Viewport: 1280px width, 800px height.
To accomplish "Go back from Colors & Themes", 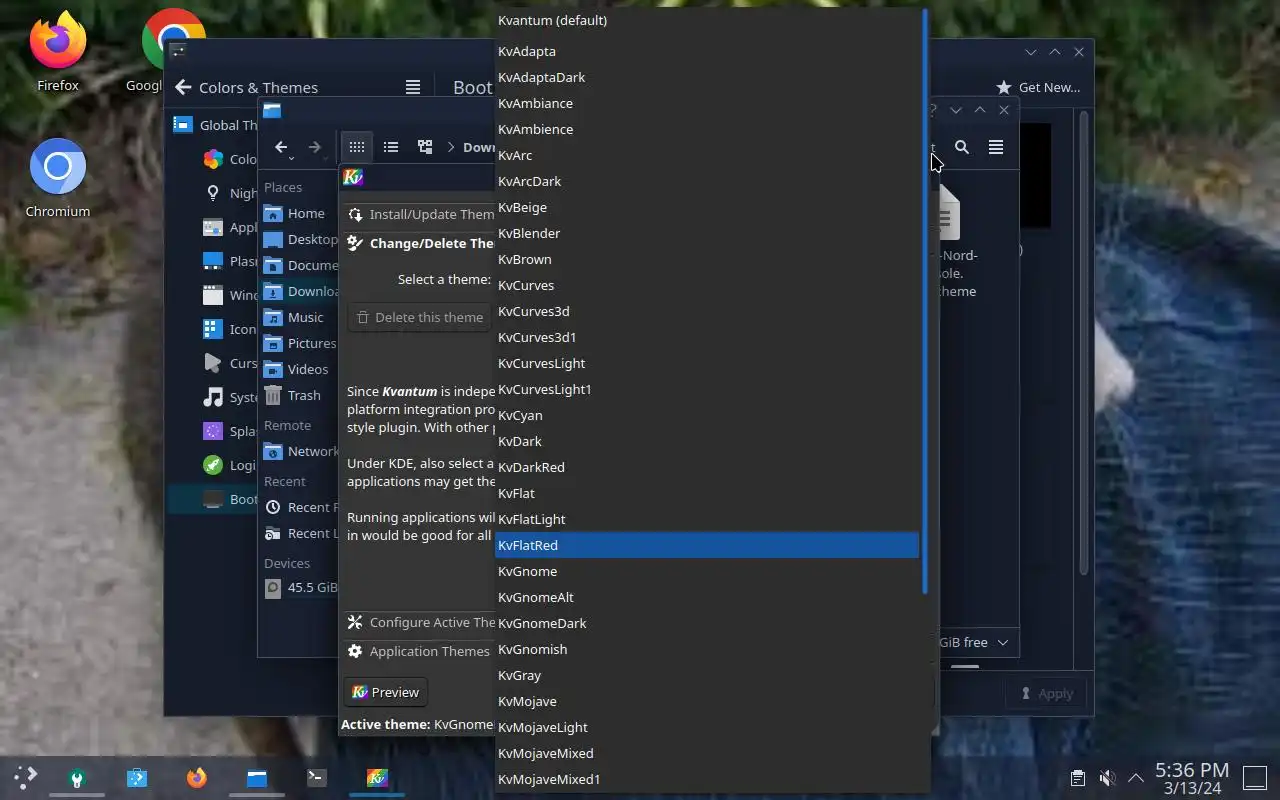I will 183,87.
